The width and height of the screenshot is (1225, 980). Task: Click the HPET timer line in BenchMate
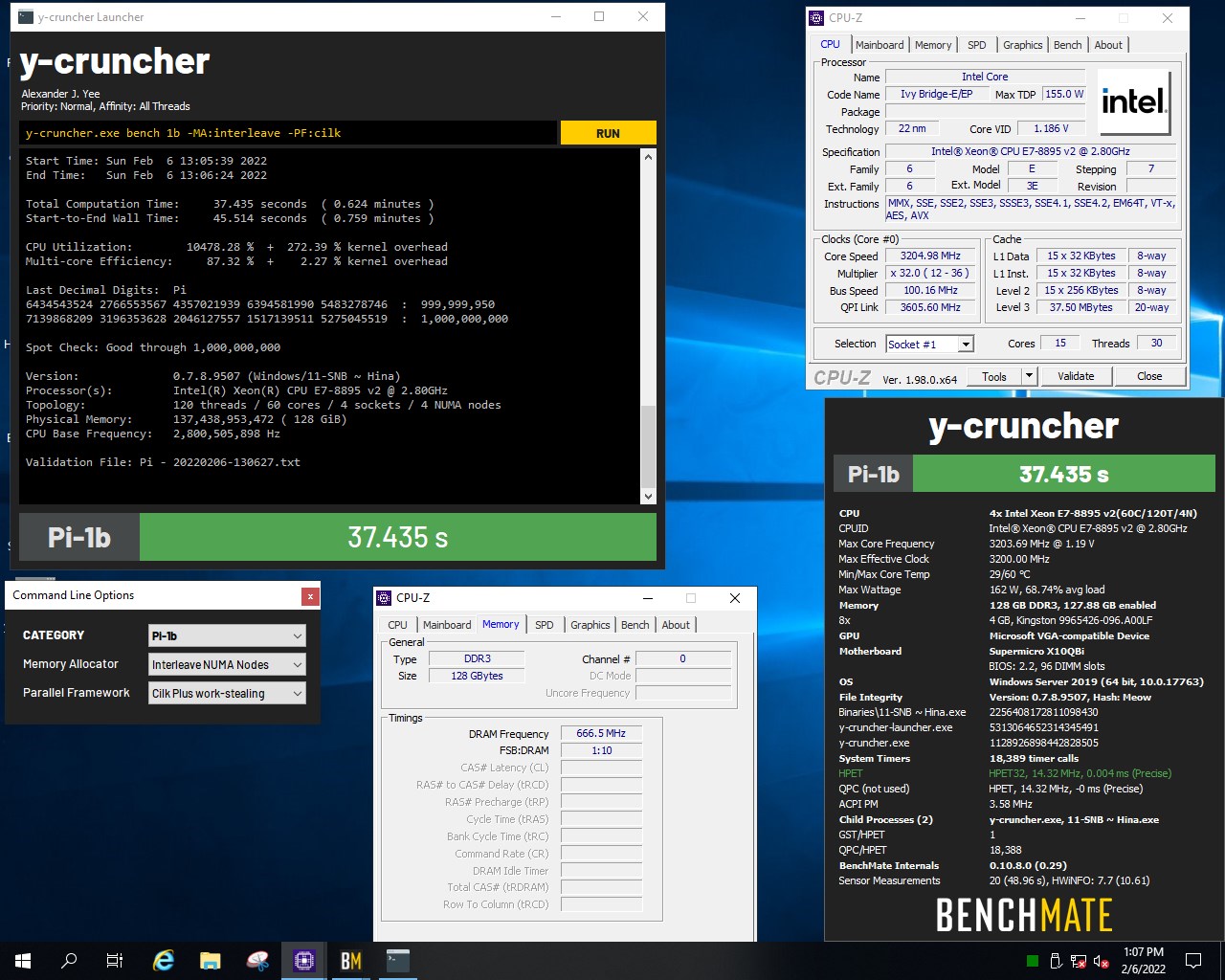pyautogui.click(x=1005, y=773)
